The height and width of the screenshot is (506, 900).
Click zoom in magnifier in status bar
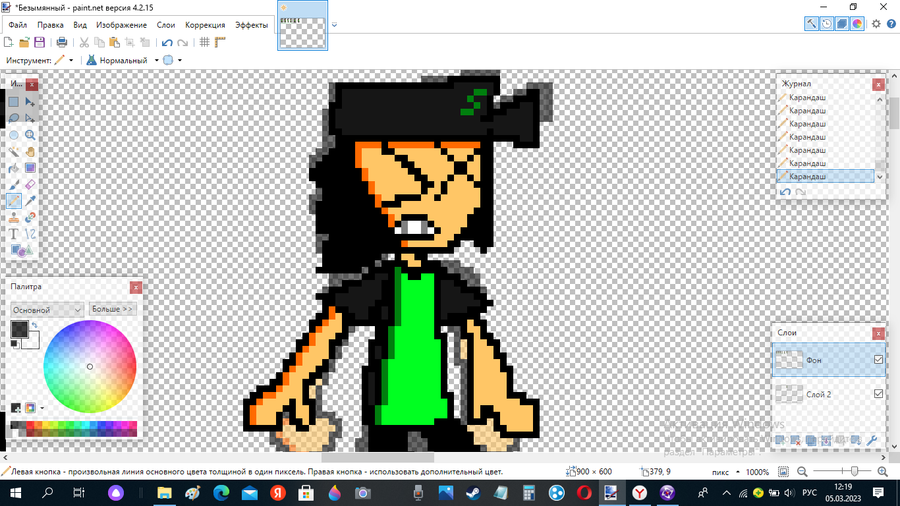tap(883, 472)
